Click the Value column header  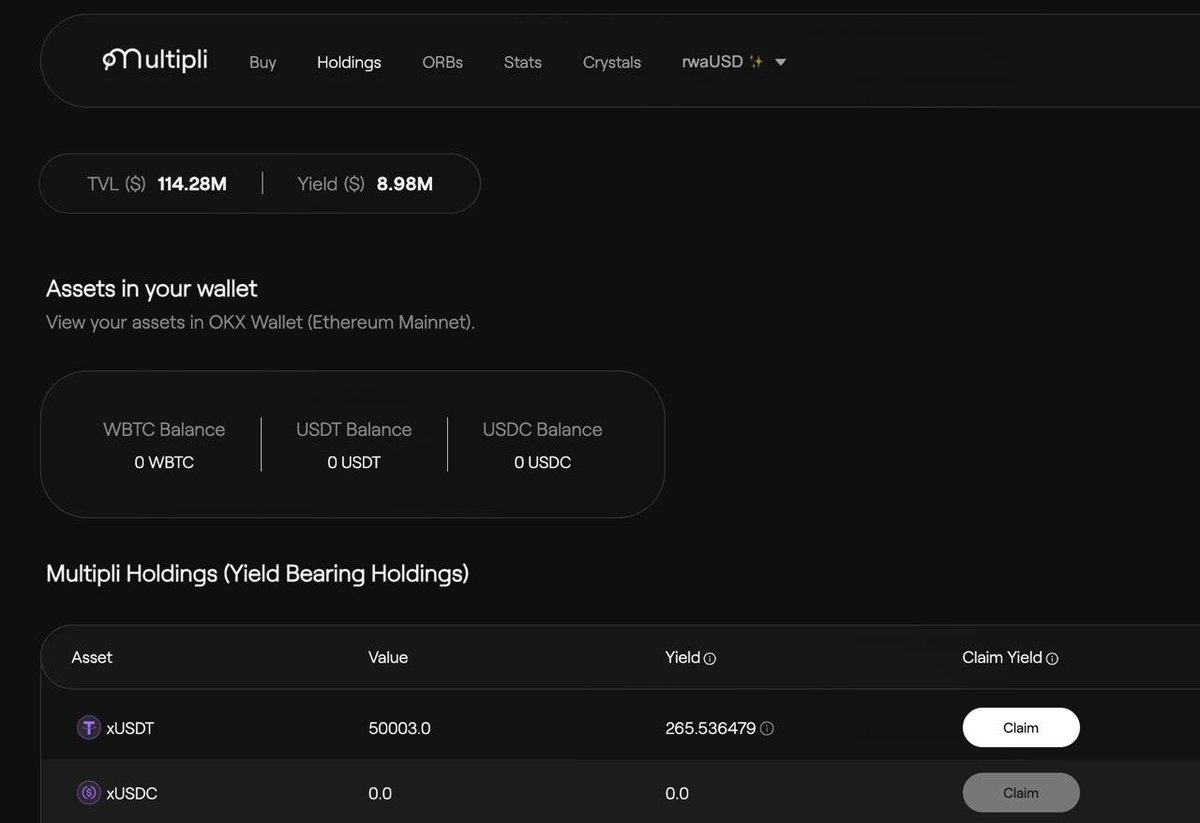coord(388,657)
